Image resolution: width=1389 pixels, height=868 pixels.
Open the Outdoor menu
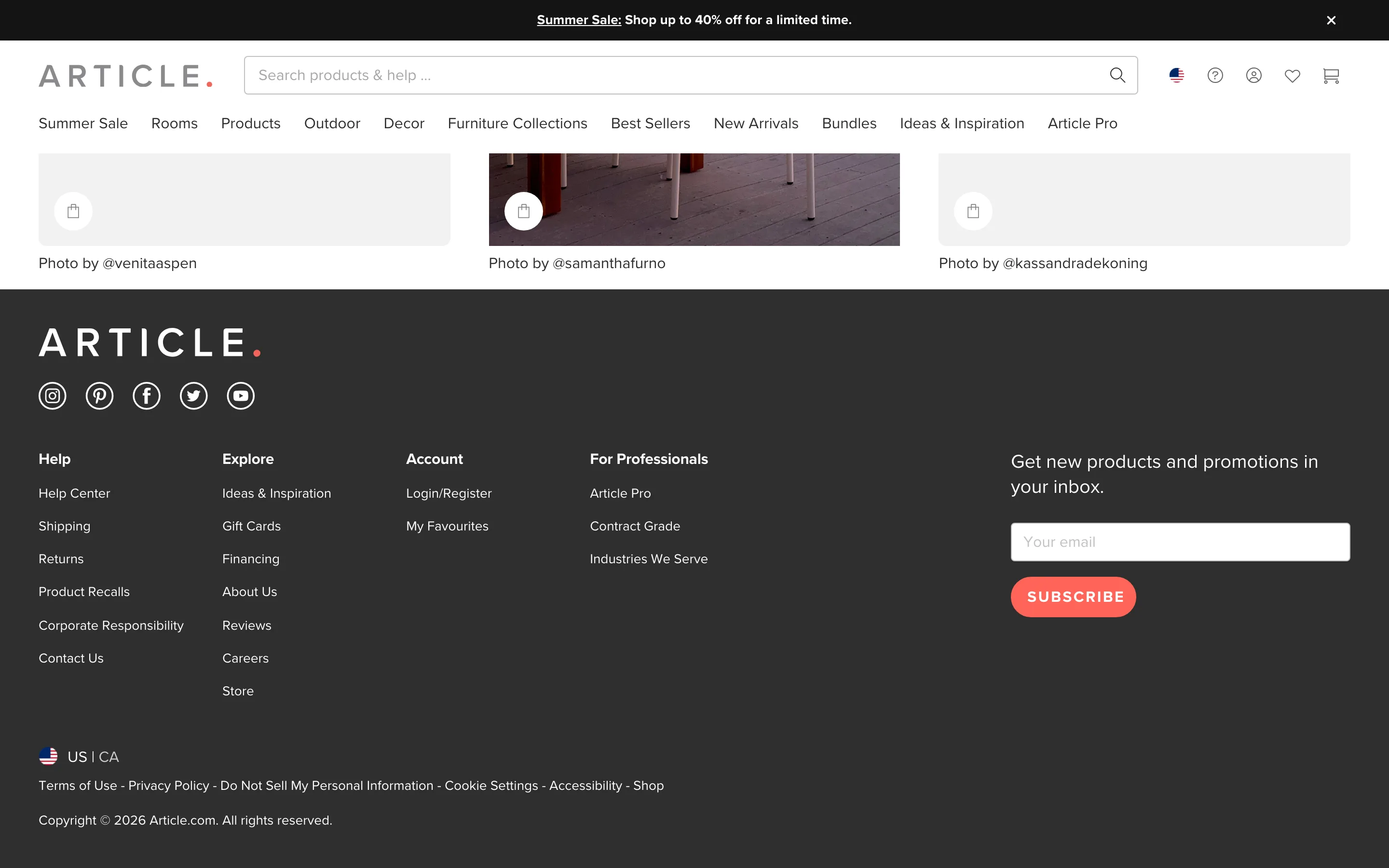(332, 123)
